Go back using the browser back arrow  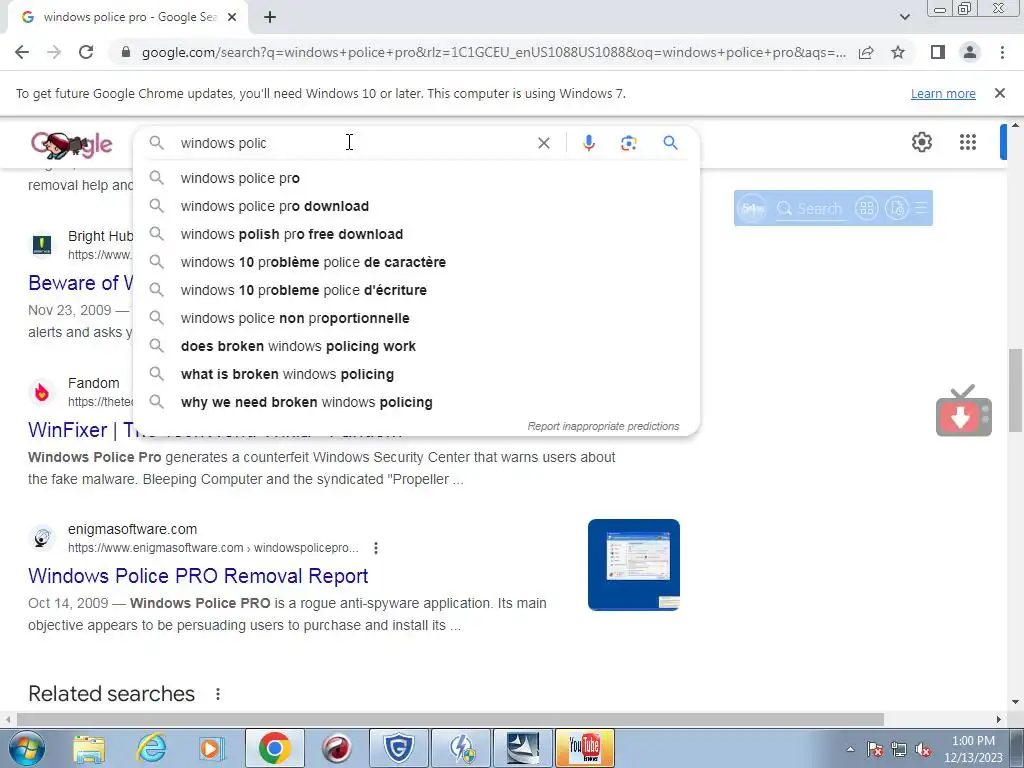[x=22, y=52]
